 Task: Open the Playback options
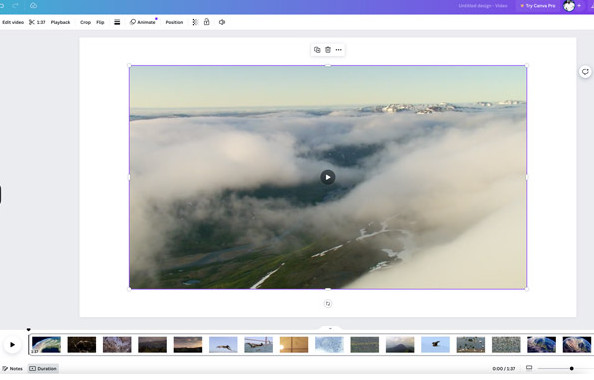(61, 22)
